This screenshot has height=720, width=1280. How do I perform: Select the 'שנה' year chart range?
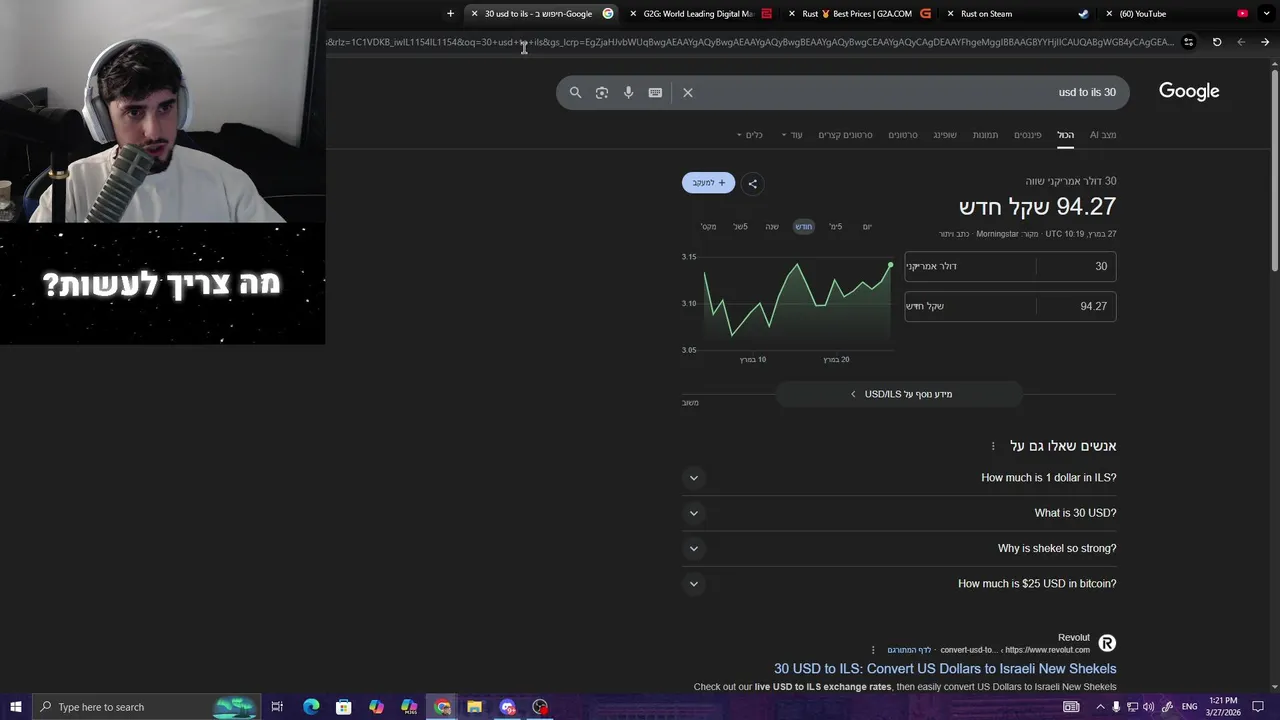click(x=772, y=227)
